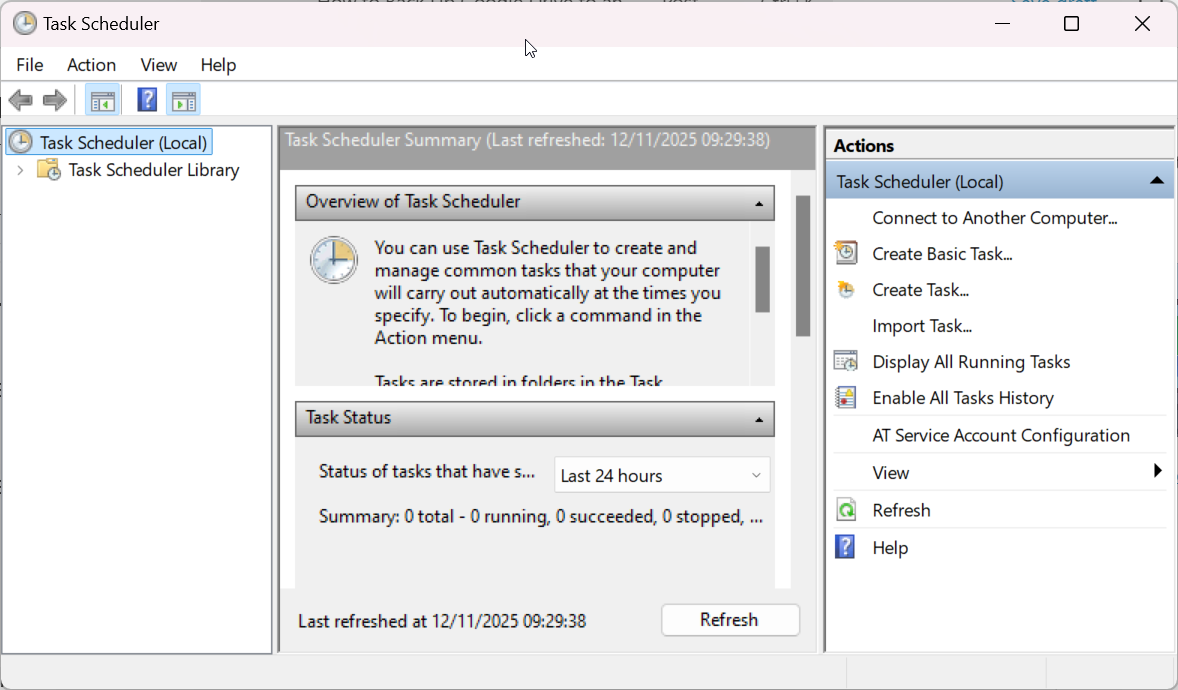This screenshot has height=690, width=1178.
Task: Expand the View submenu arrow in Actions
Action: (x=1158, y=471)
